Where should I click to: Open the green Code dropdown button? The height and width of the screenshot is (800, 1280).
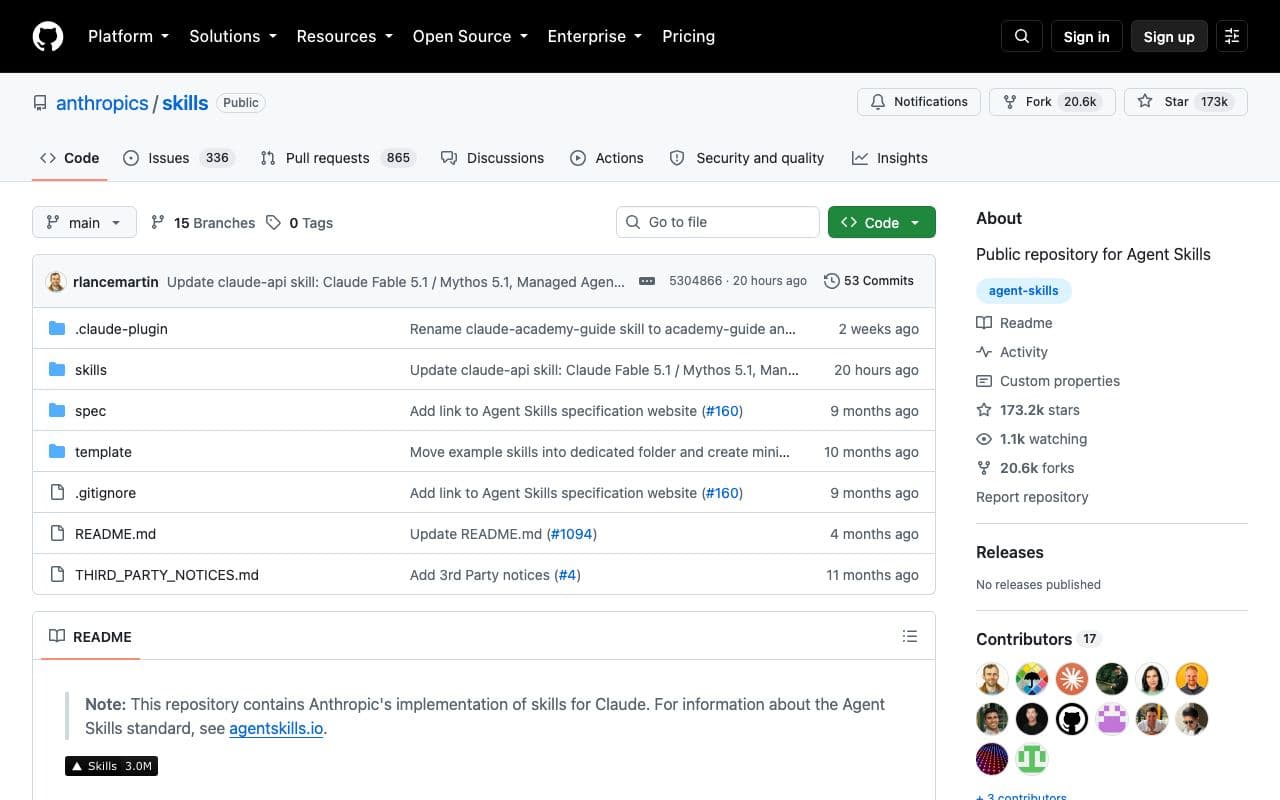click(x=882, y=222)
